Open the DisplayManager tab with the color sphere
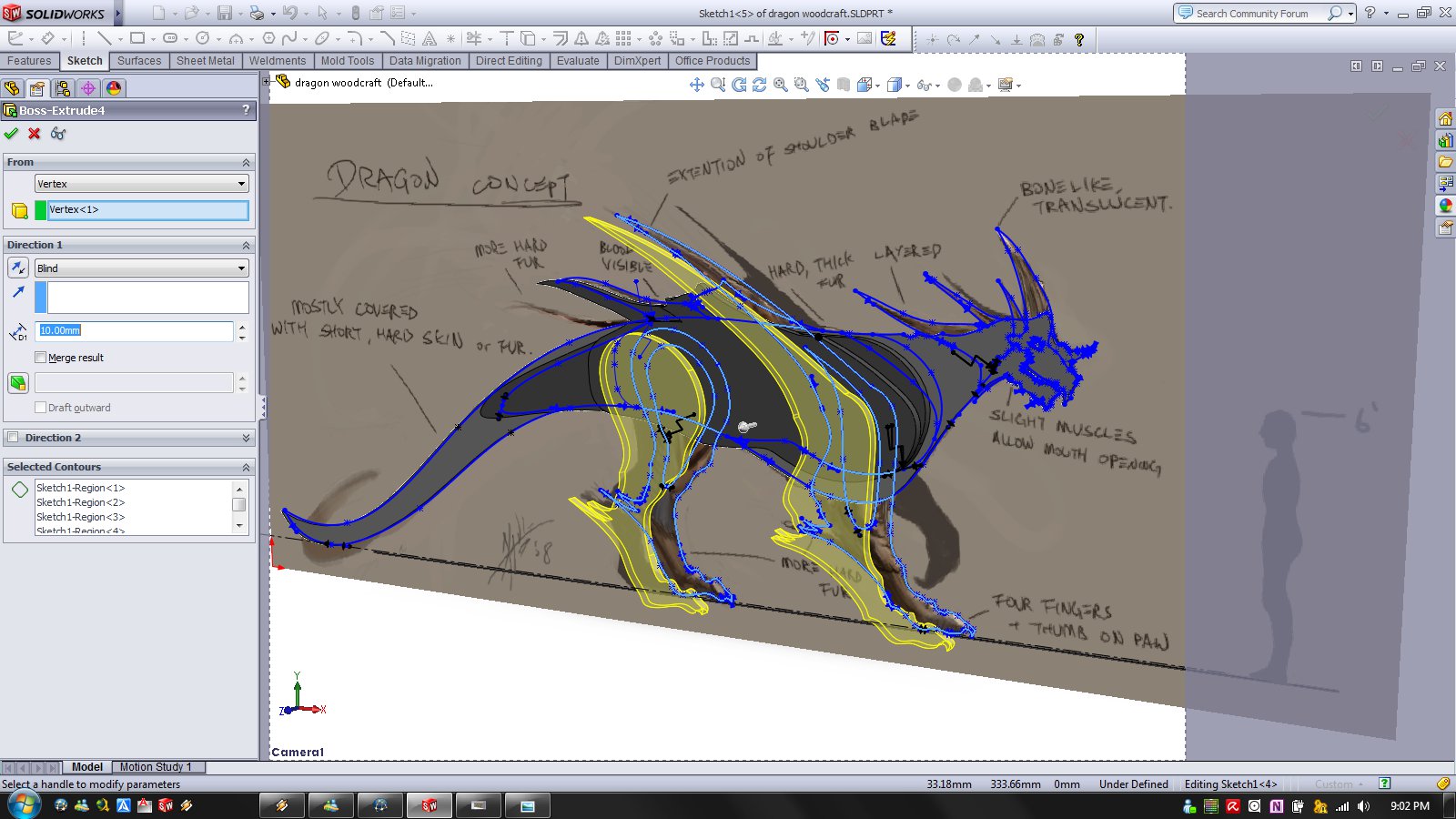Image resolution: width=1456 pixels, height=819 pixels. point(113,88)
